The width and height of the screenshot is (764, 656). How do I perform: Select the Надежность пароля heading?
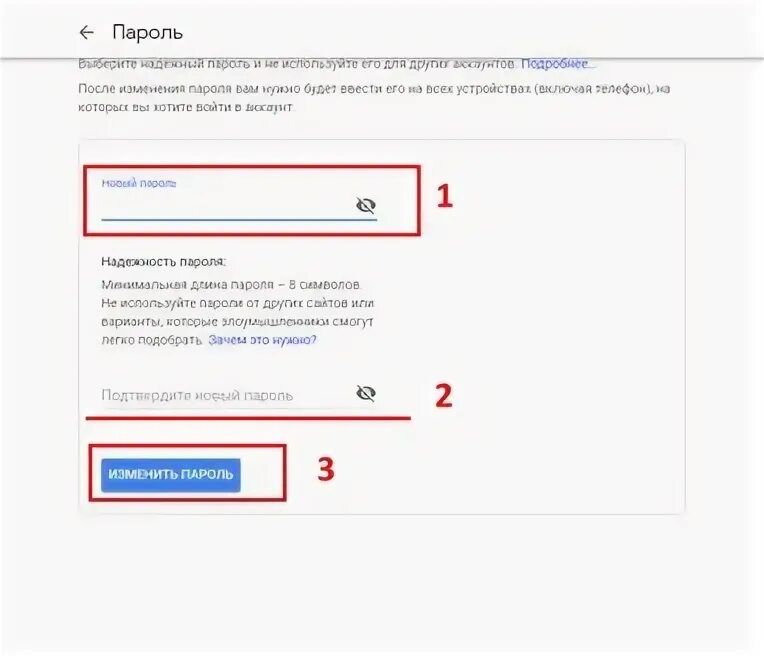(164, 262)
